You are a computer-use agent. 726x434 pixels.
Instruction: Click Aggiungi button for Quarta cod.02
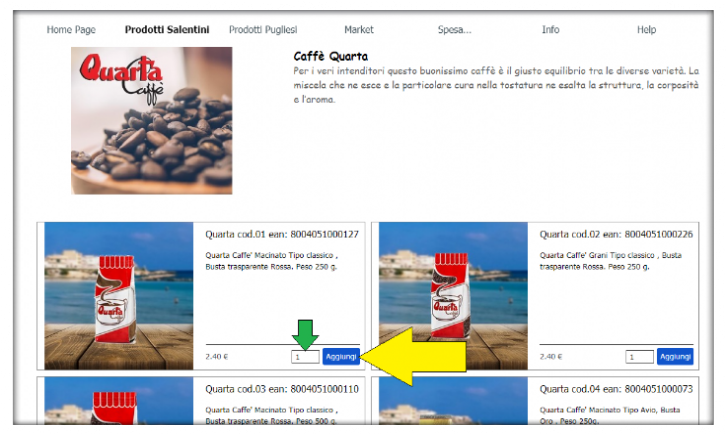coord(675,357)
